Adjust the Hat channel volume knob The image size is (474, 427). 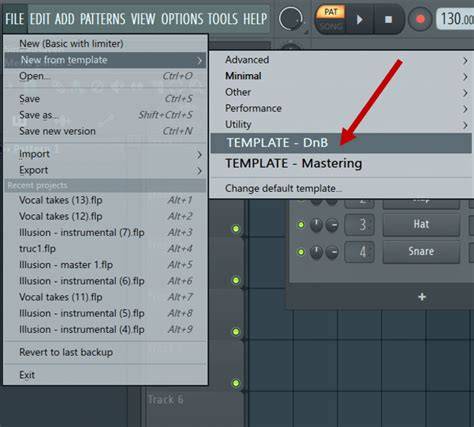(x=332, y=225)
